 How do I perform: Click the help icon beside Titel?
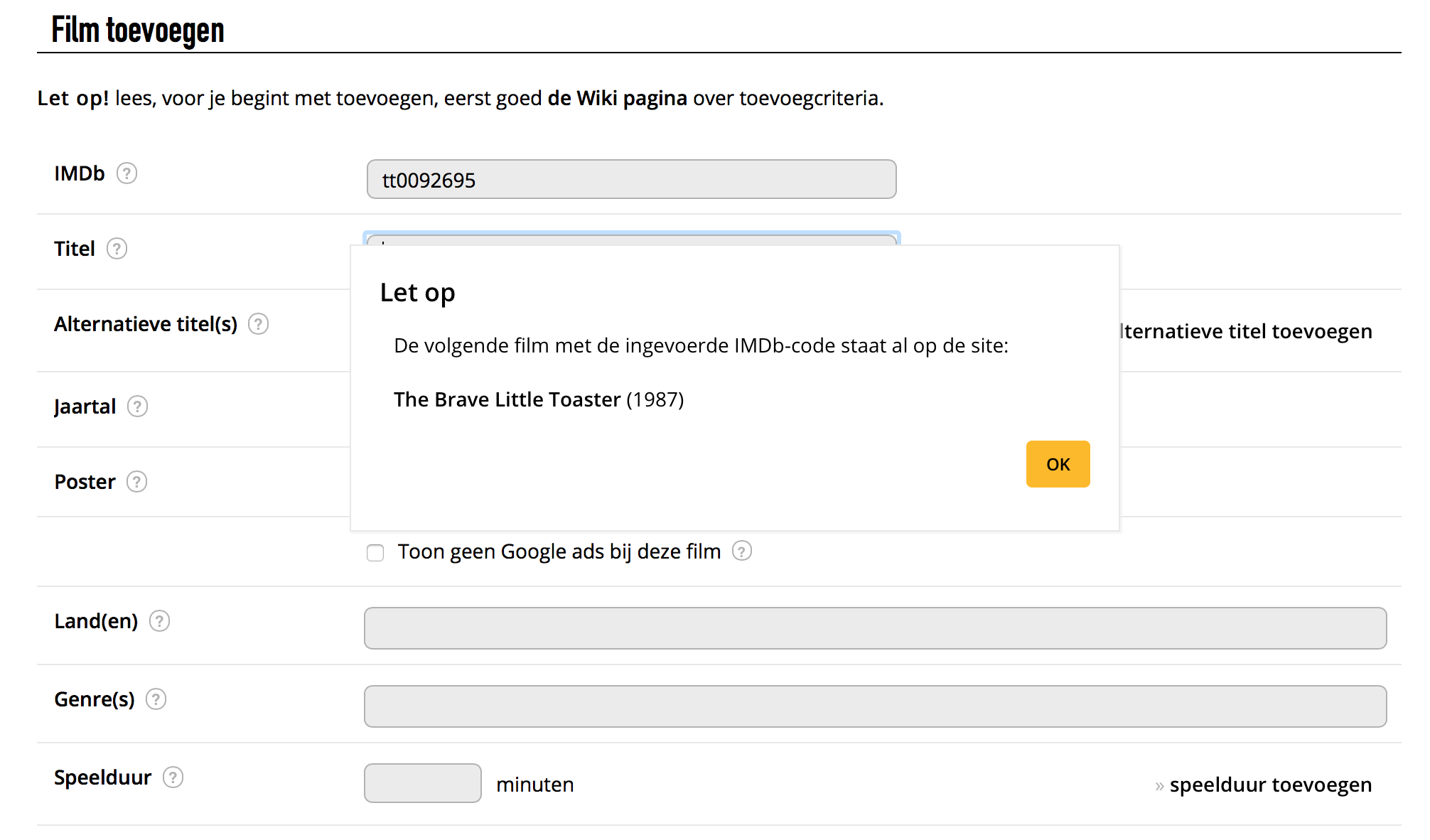(117, 249)
